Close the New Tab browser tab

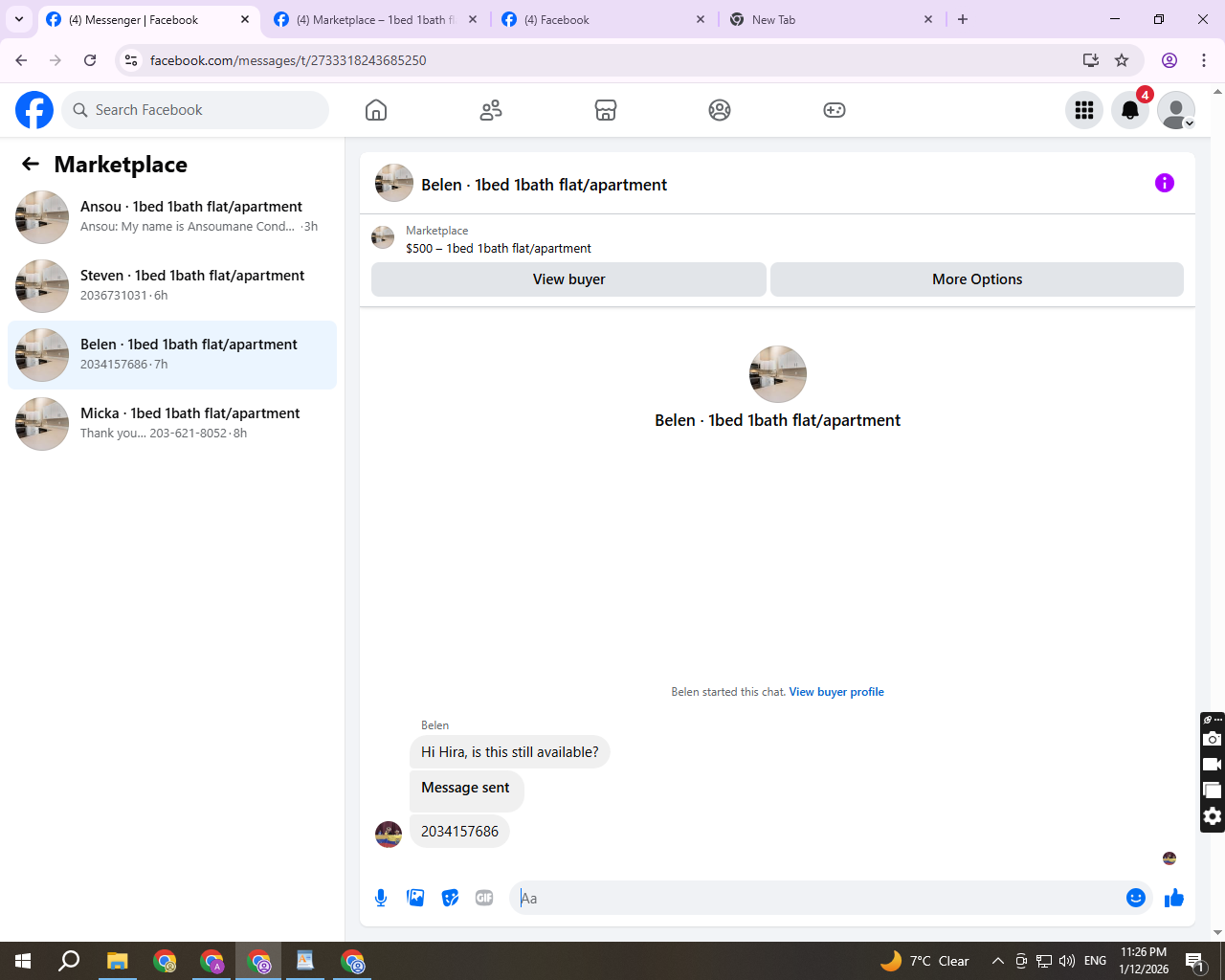pos(928,19)
